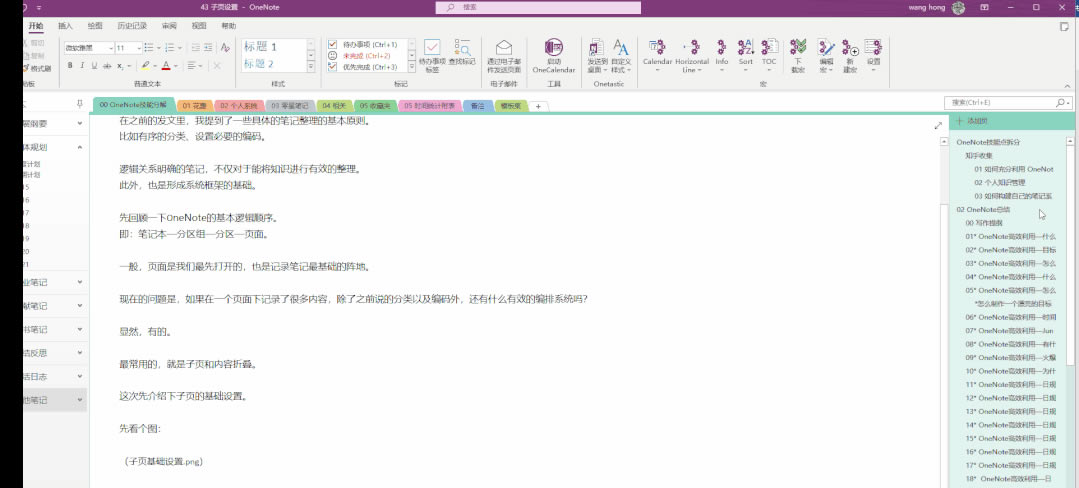
Task: Insert a numbered list
Action: pyautogui.click(x=171, y=47)
